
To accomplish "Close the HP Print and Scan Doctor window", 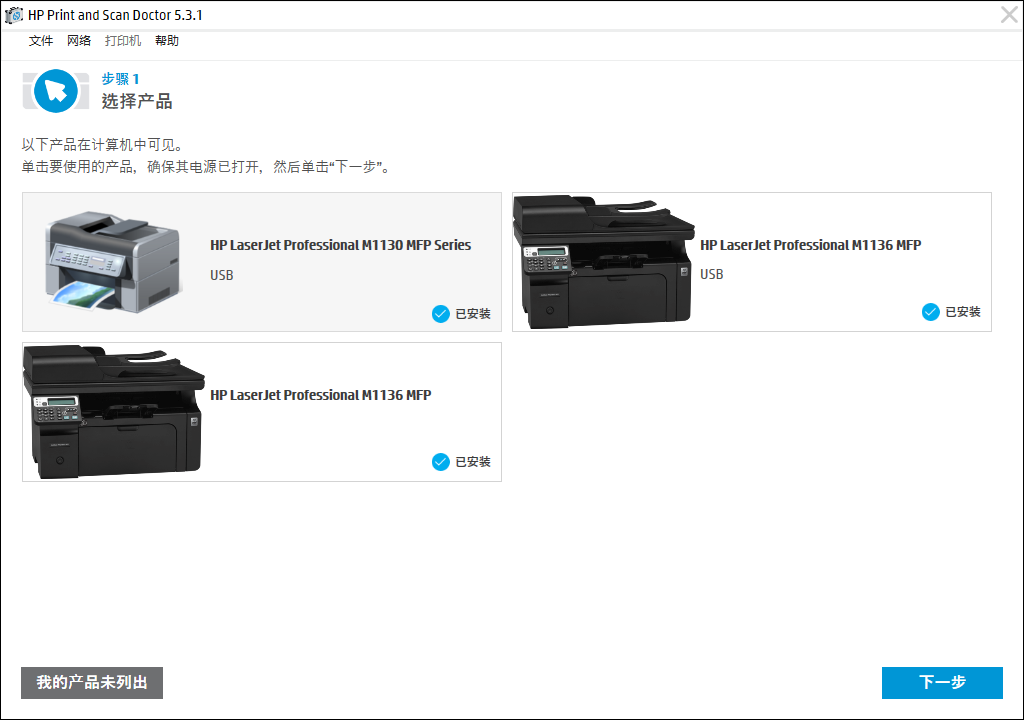I will [1010, 14].
